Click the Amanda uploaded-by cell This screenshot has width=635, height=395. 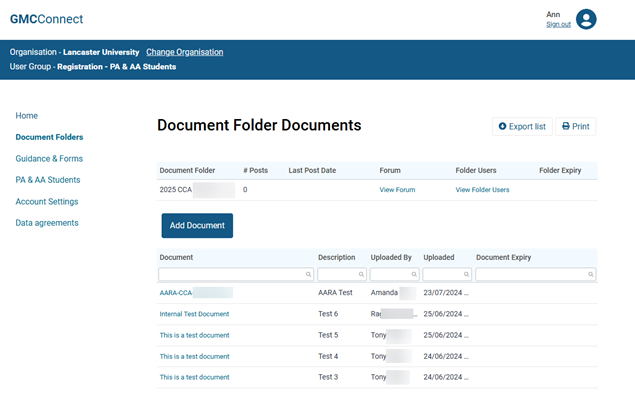393,293
